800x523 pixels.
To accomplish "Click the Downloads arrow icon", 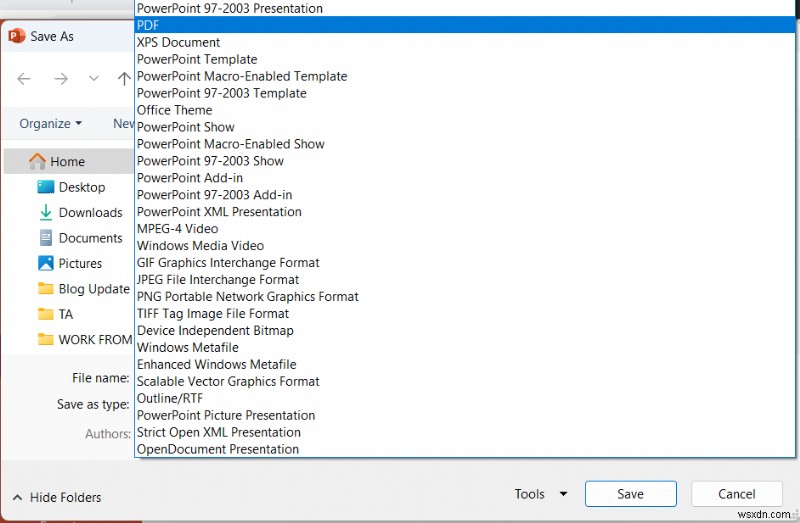I will click(x=45, y=212).
